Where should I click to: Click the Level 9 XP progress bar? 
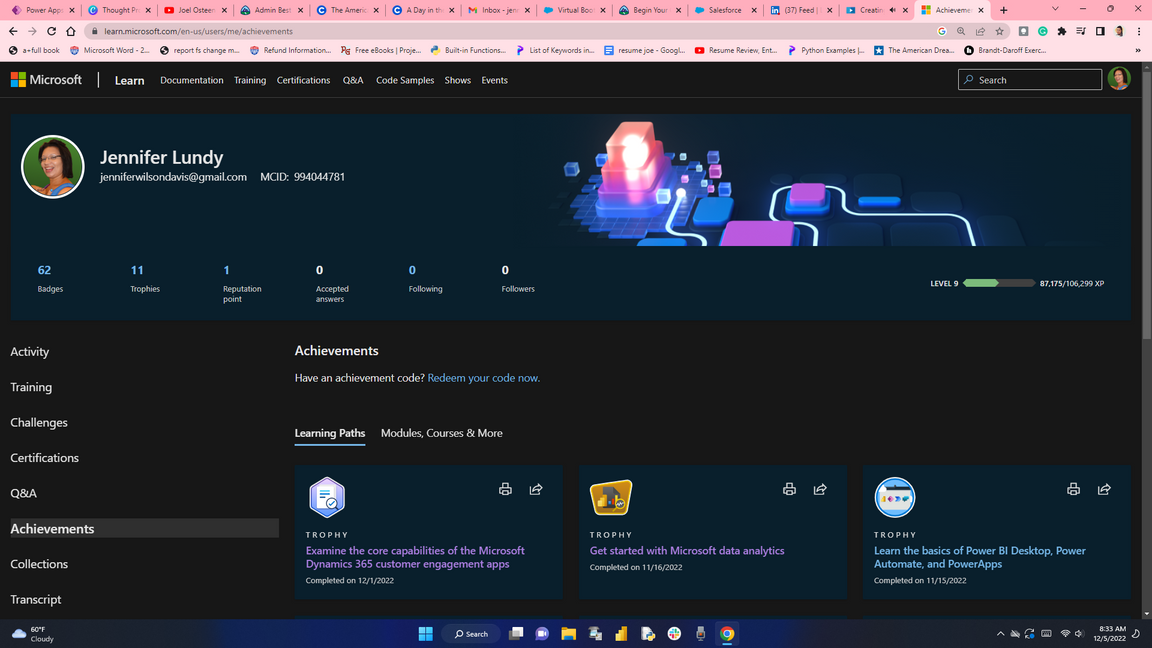(998, 284)
